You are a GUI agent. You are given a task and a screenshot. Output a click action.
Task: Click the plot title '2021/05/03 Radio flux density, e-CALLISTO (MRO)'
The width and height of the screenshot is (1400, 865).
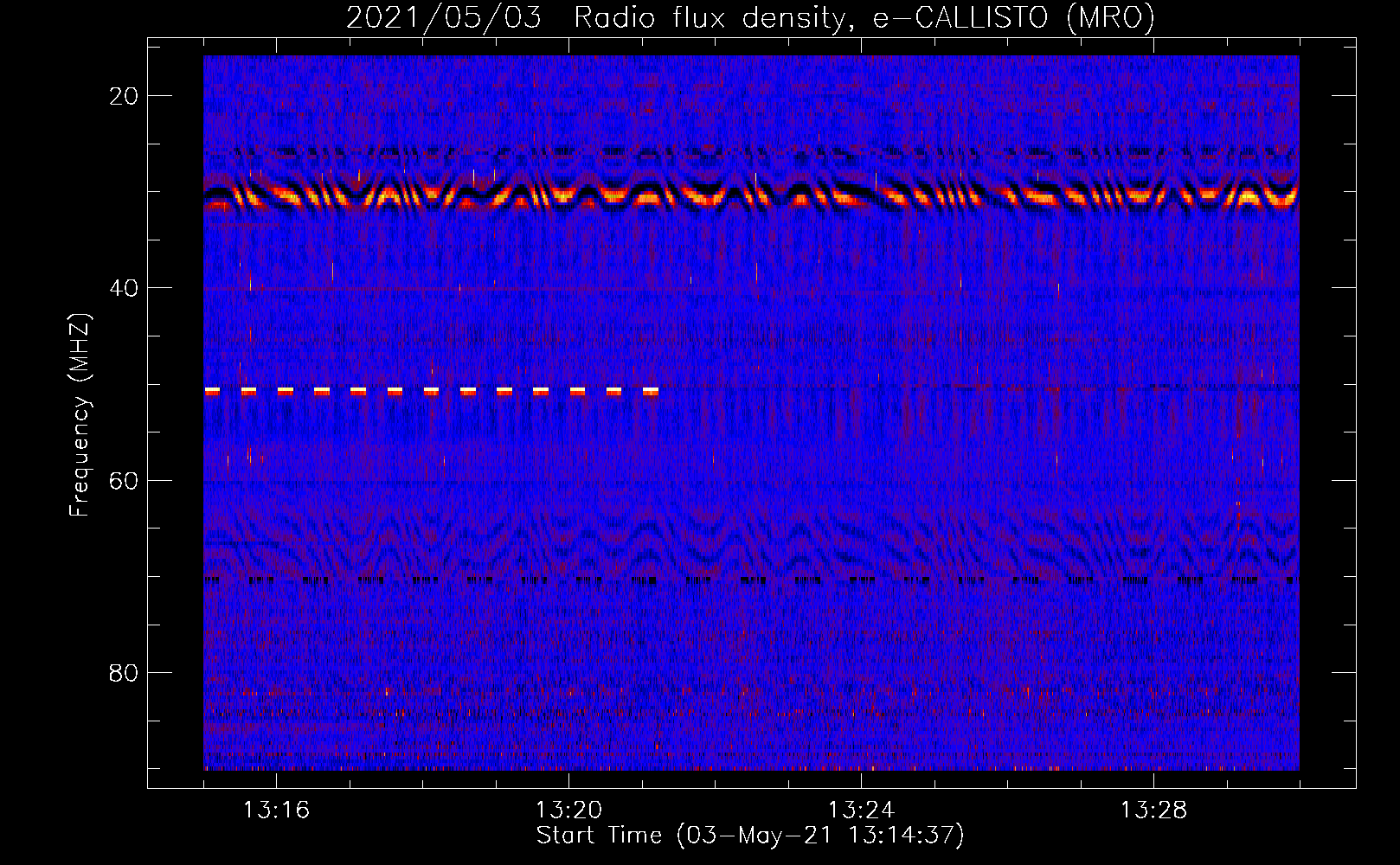click(750, 17)
